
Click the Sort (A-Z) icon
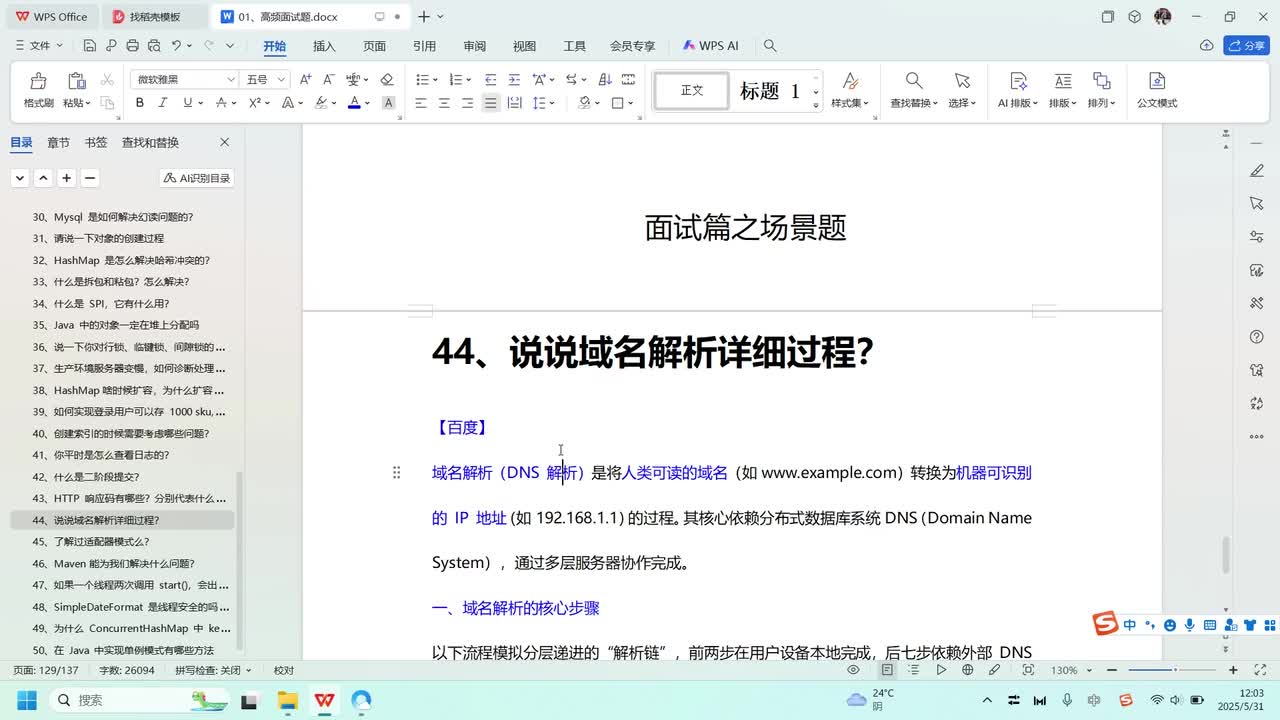[604, 79]
